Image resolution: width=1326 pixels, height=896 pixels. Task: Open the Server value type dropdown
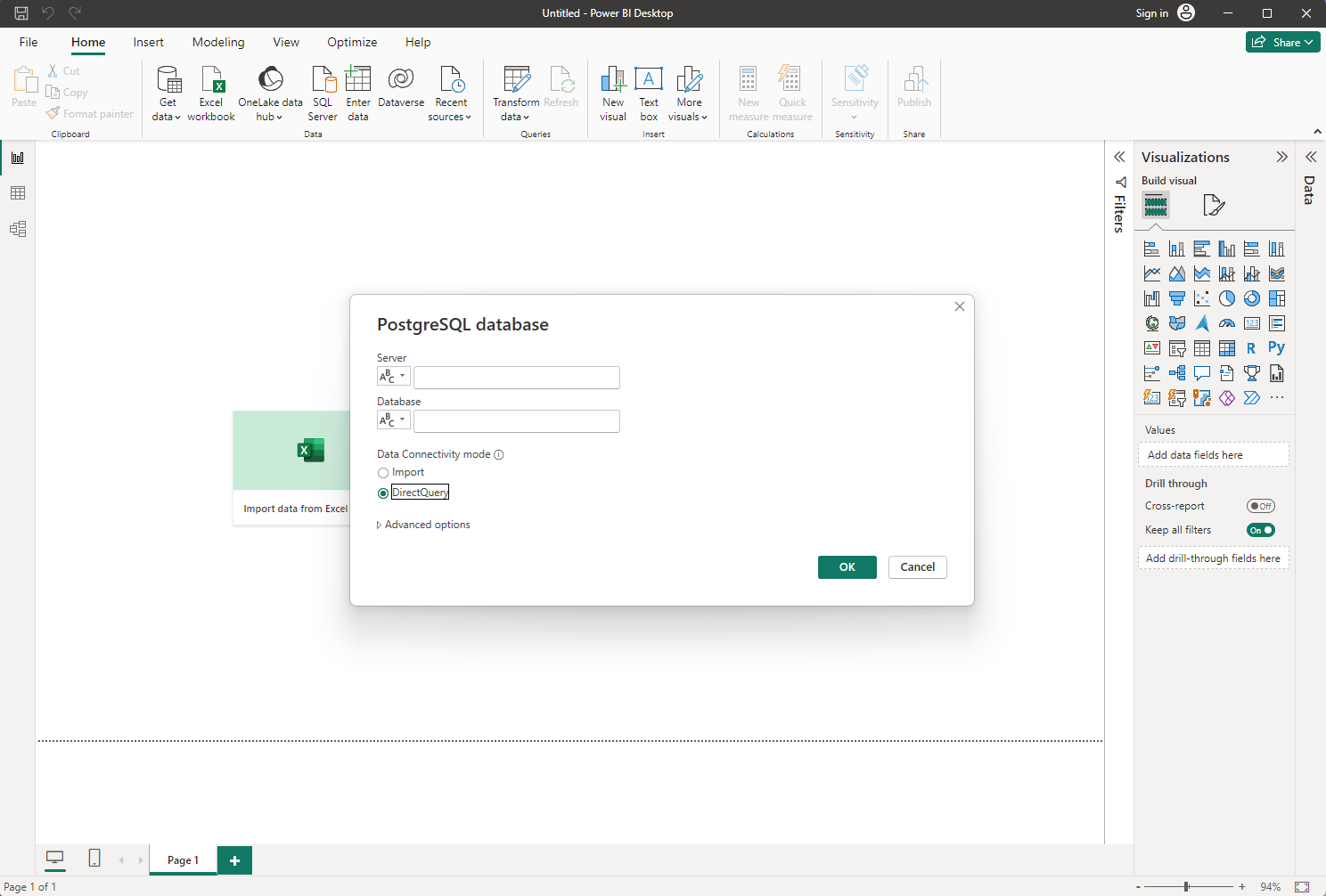click(x=393, y=377)
